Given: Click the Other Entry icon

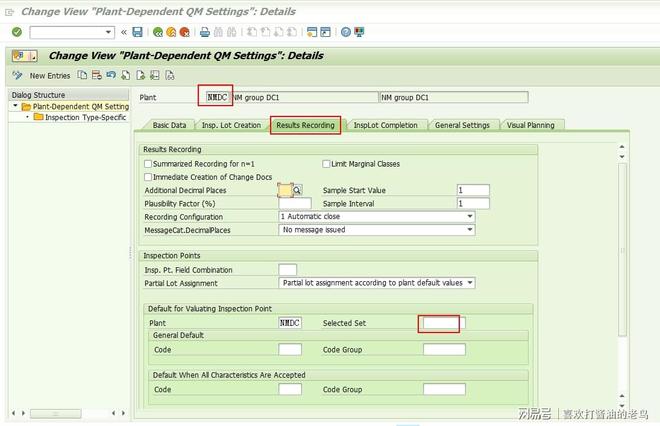Looking at the screenshot, I should tap(155, 75).
